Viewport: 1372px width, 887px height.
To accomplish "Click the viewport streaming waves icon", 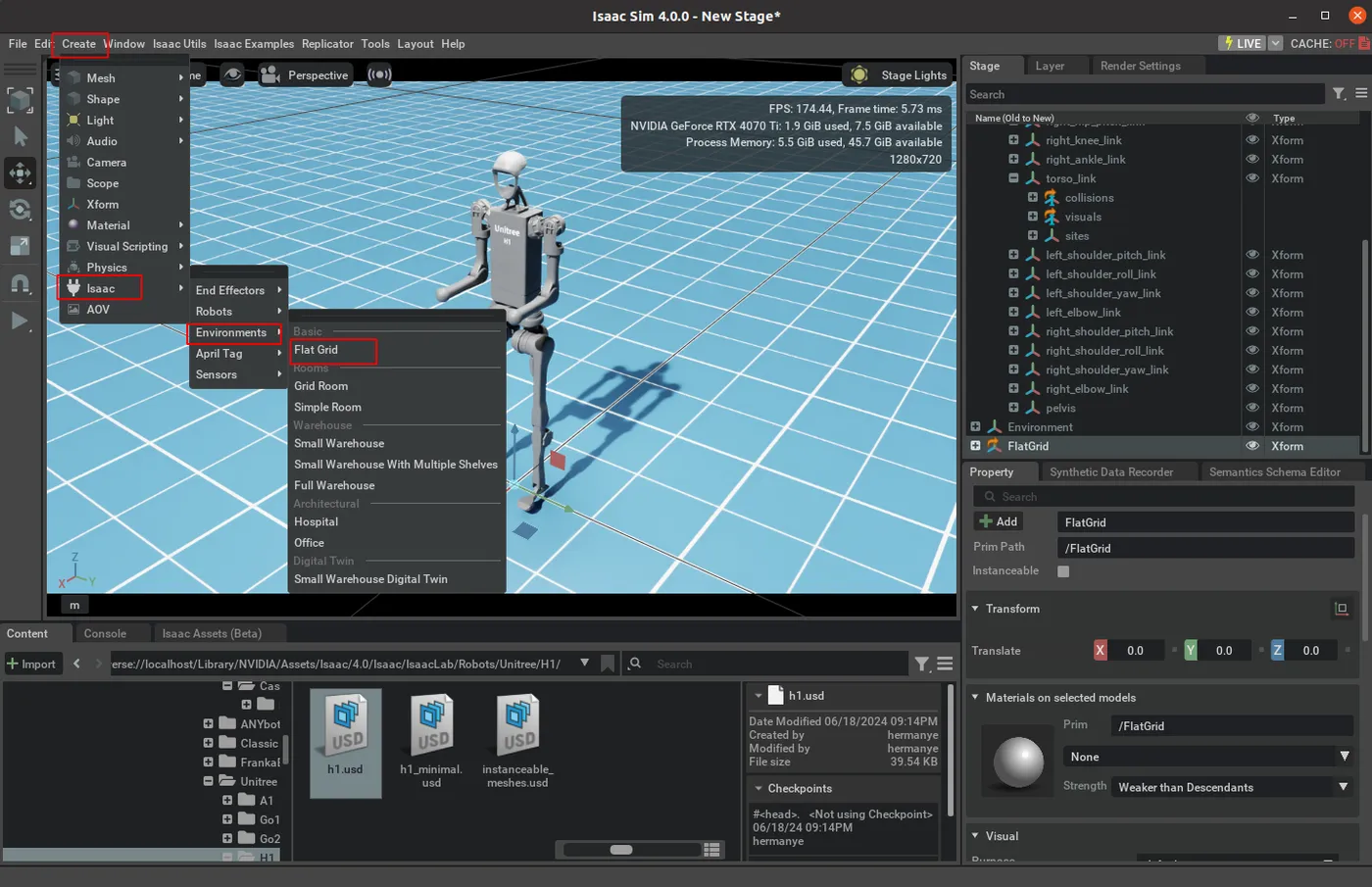I will click(379, 74).
